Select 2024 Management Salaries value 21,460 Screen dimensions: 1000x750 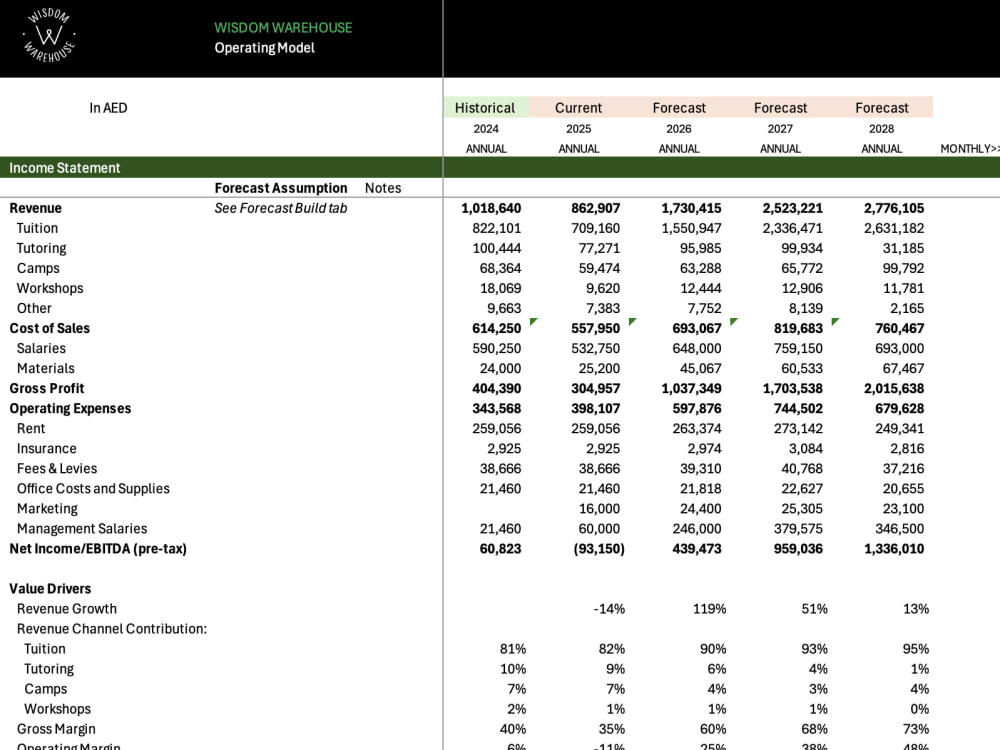501,529
